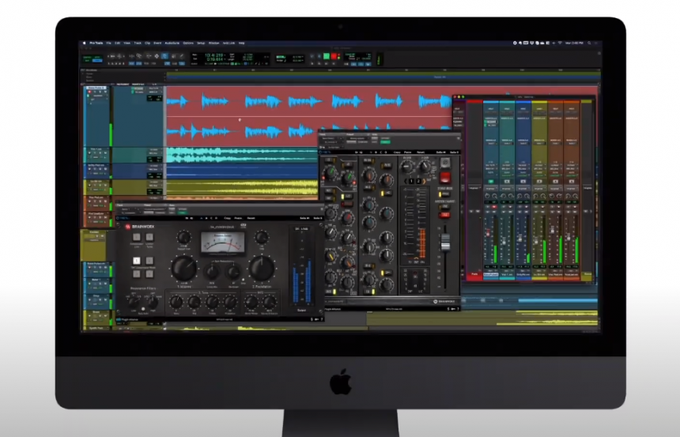Screen dimensions: 680x437
Task: Select the Pencil tool in edit toolbar
Action: point(181,56)
